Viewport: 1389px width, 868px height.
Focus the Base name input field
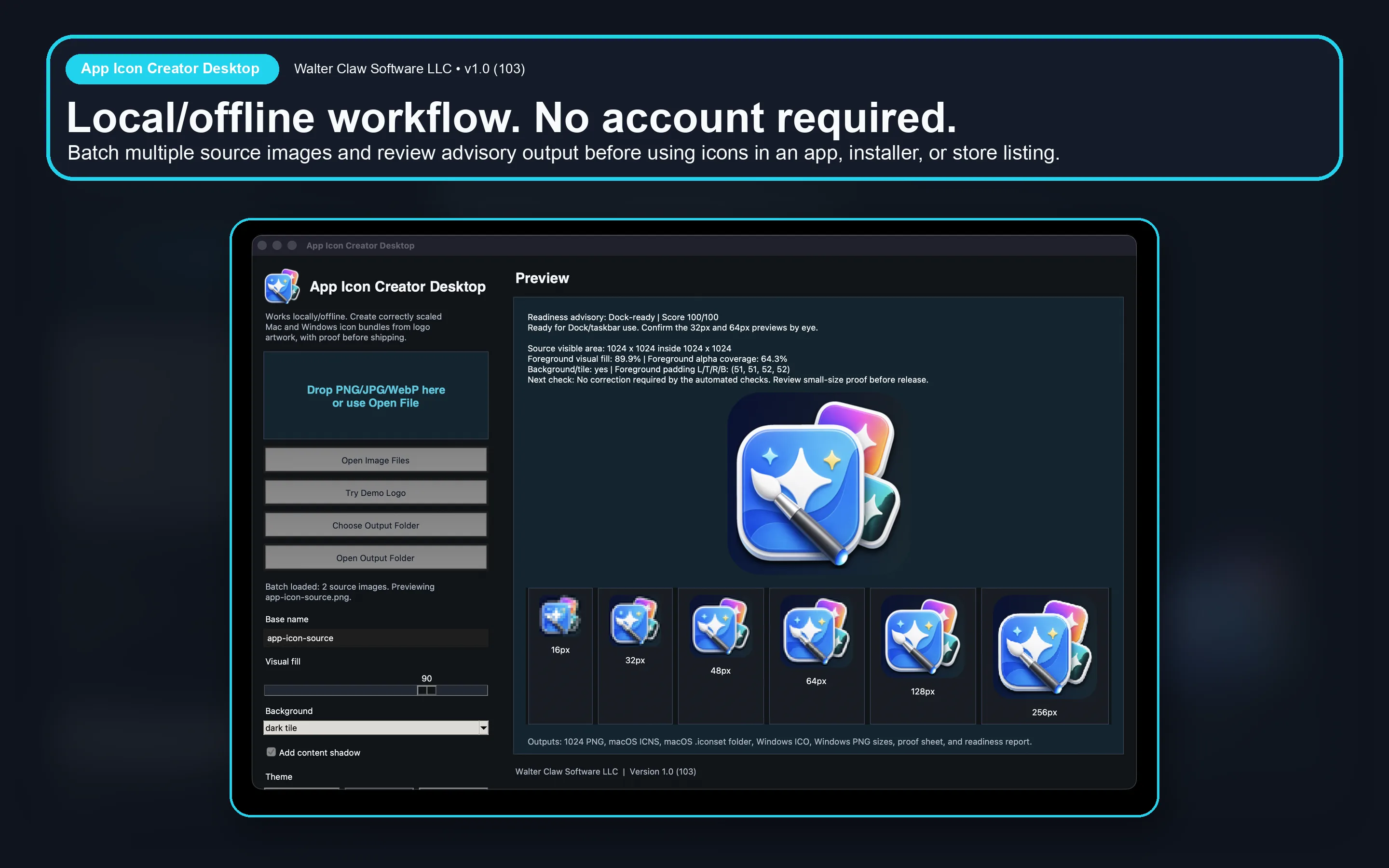pos(376,638)
